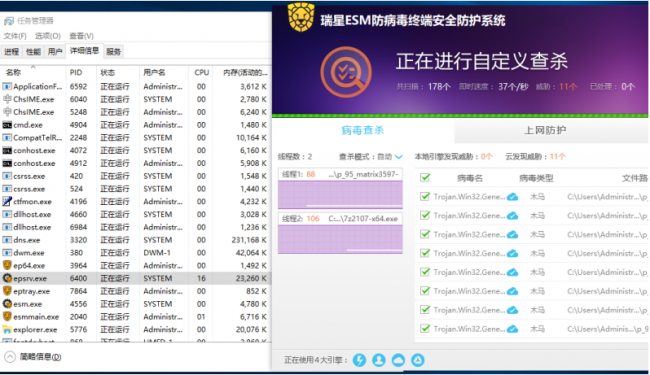Viewport: 650px width, 375px height.
Task: Switch to the 服务 tab
Action: pyautogui.click(x=113, y=51)
